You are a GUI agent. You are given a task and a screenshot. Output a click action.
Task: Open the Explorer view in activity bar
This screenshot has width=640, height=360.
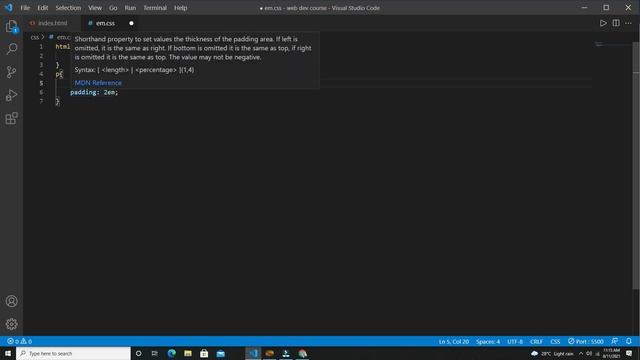(11, 27)
